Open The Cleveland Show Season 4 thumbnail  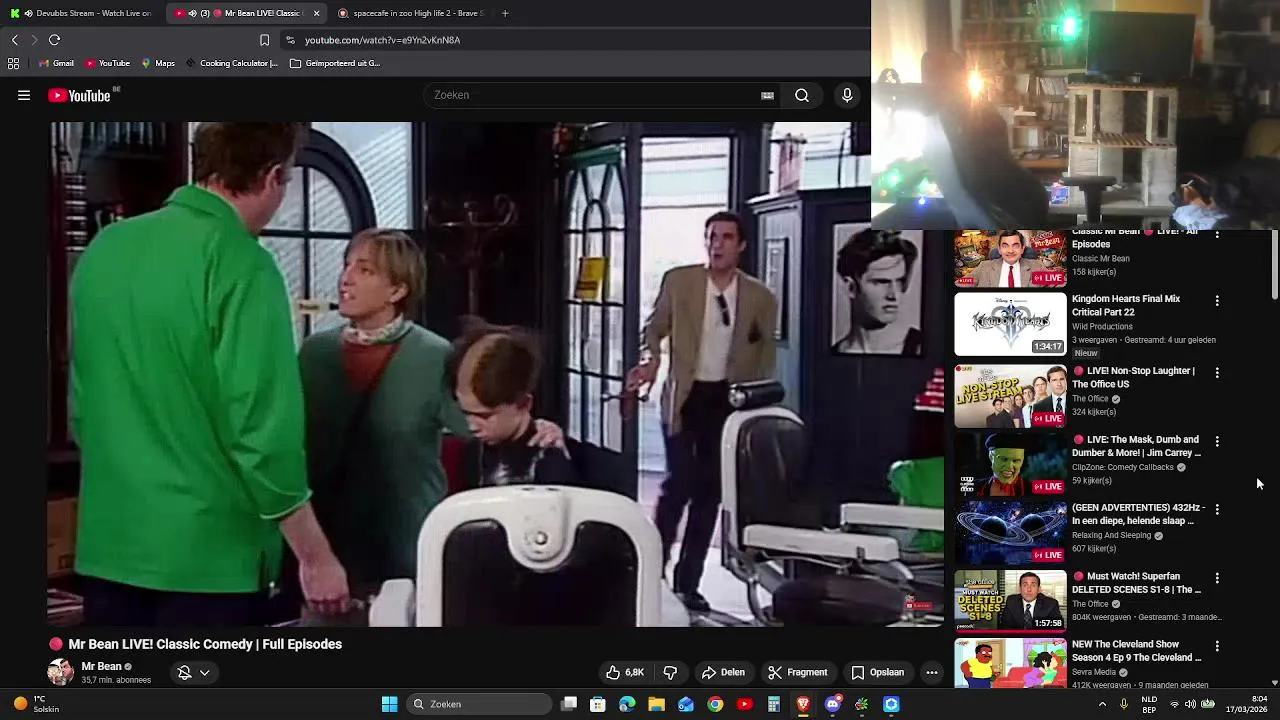(1010, 664)
